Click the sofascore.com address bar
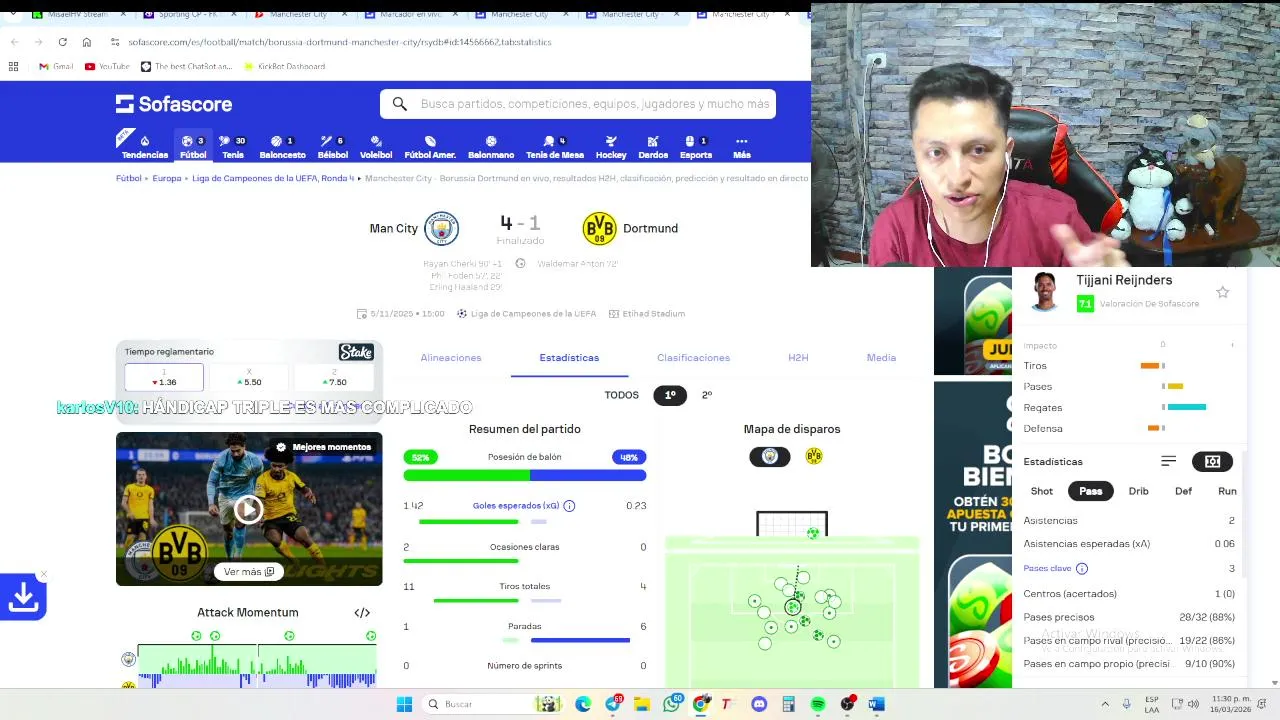This screenshot has height=720, width=1280. click(340, 42)
